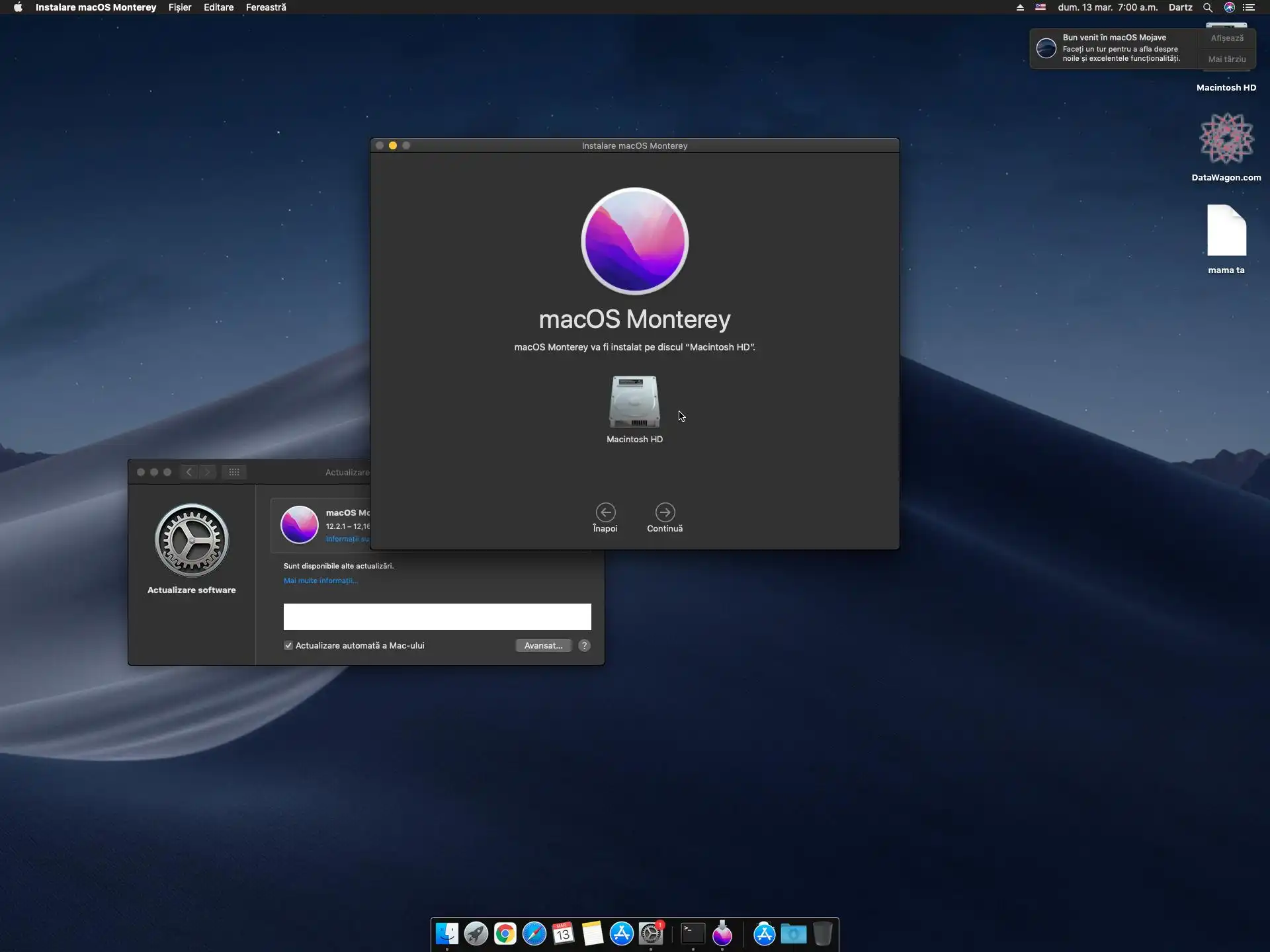The image size is (1270, 952).
Task: Click the Siri icon in menu bar
Action: 1229,7
